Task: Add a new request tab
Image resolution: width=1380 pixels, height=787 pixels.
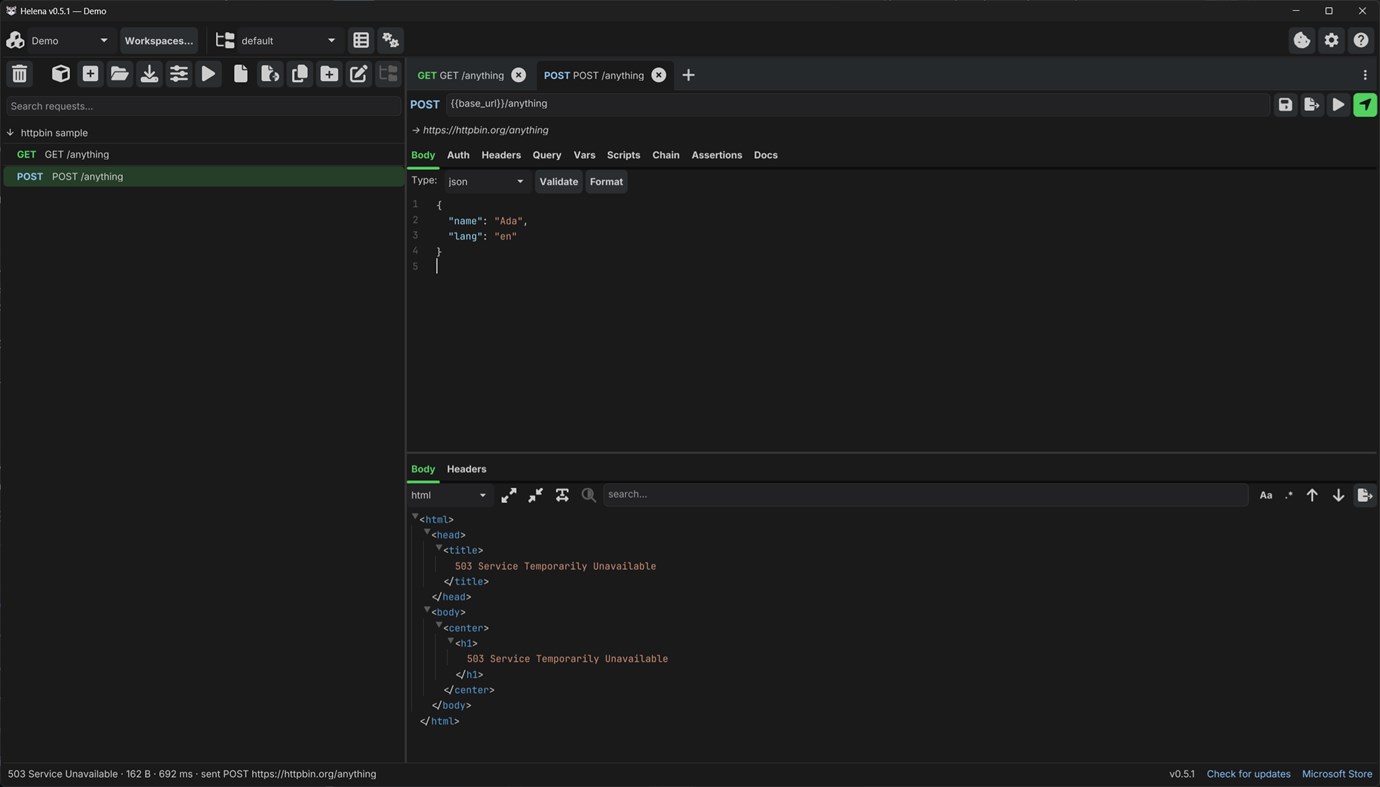Action: coord(688,75)
